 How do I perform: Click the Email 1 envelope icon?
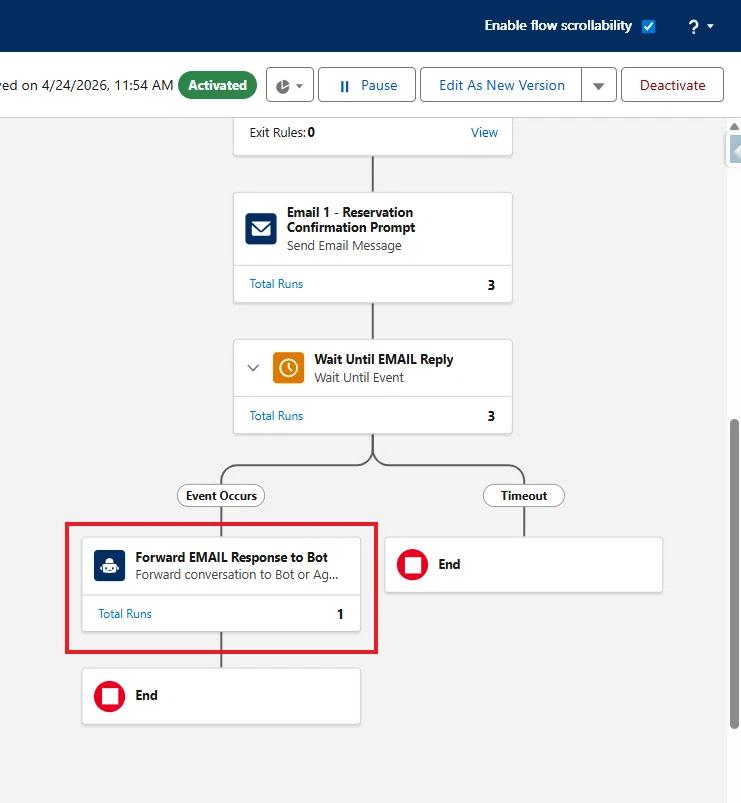pyautogui.click(x=261, y=228)
